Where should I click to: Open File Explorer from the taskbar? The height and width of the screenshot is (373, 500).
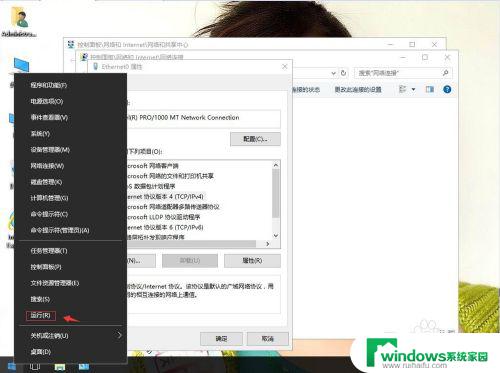click(60, 367)
